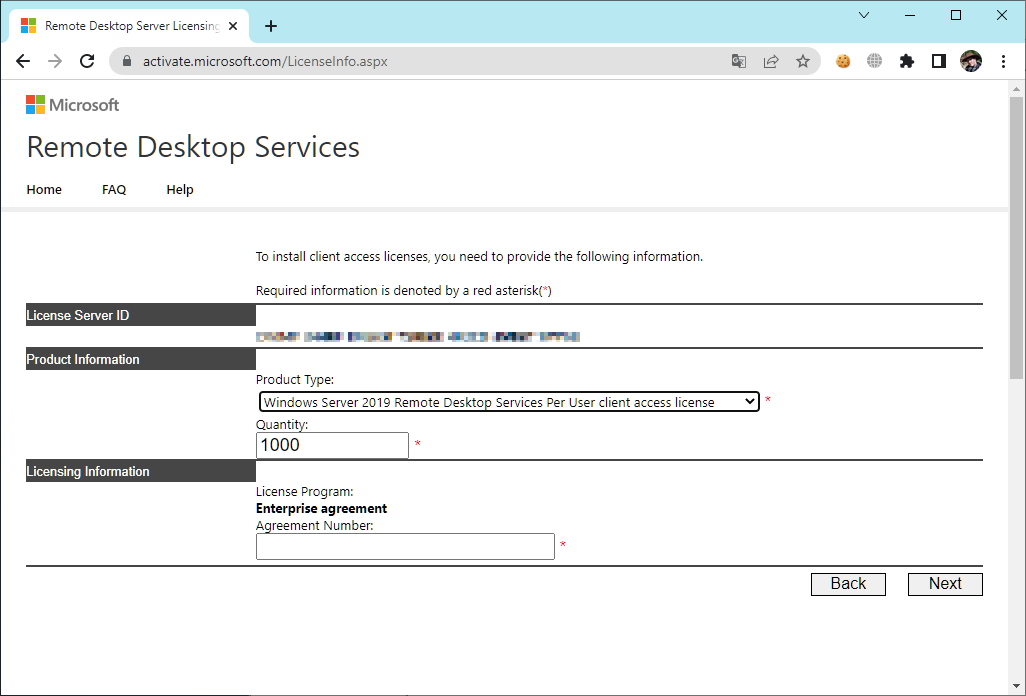Open the FAQ menu item
Image resolution: width=1026 pixels, height=696 pixels.
click(114, 190)
